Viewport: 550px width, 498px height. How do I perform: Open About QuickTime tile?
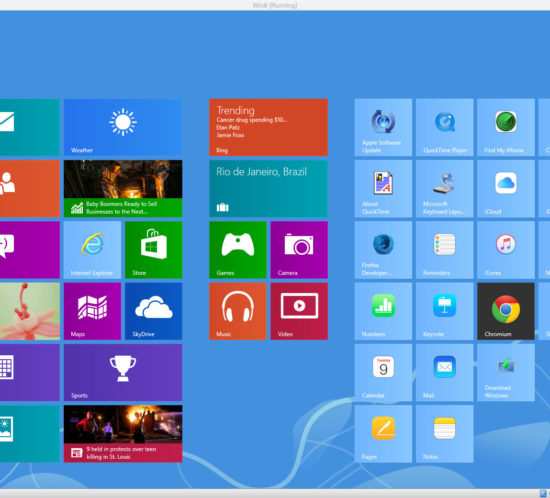[x=383, y=189]
